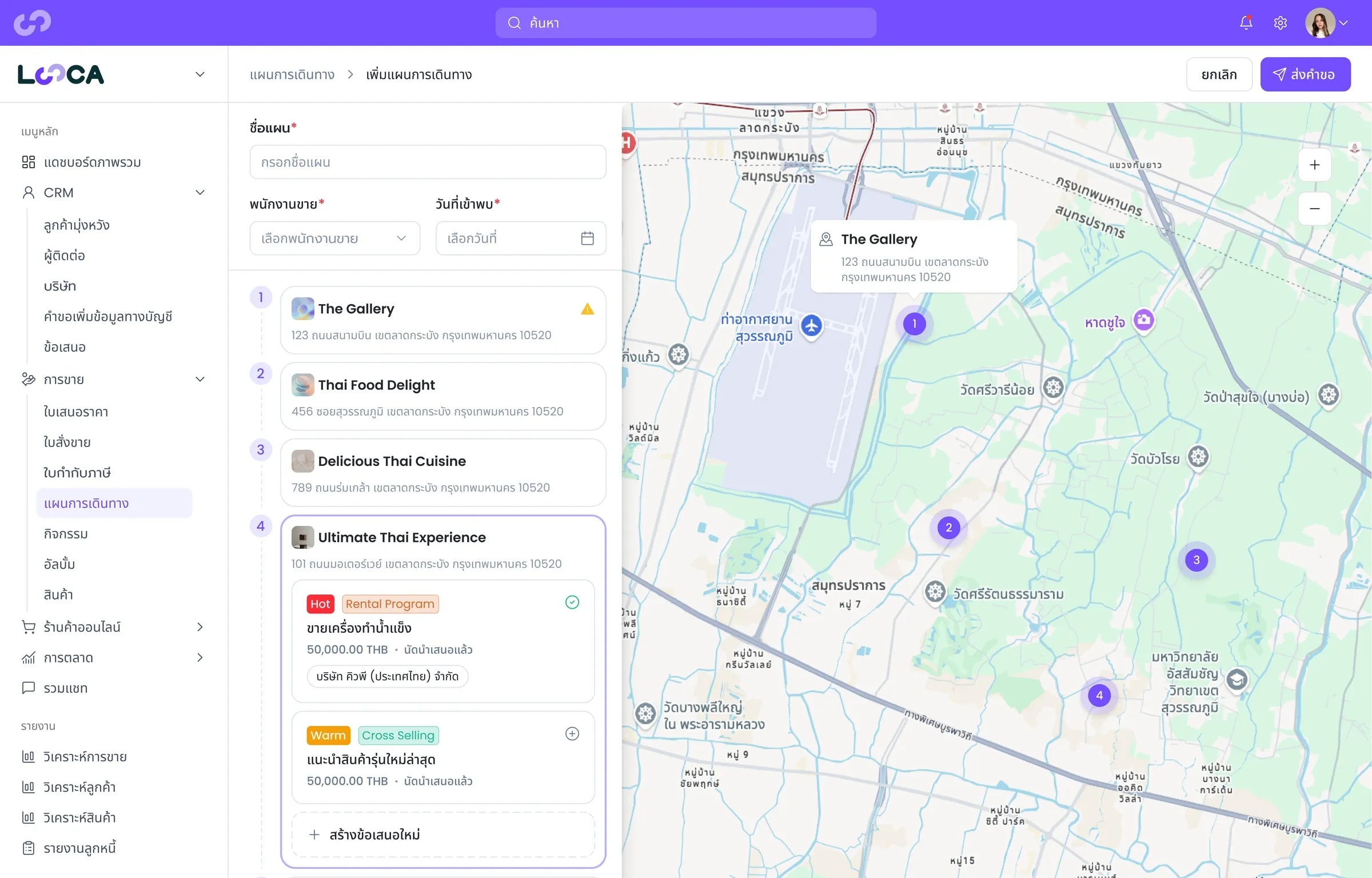Screen dimensions: 1372x878
Task: Click สร้างข้อเสนอใหม่ create proposal button
Action: [443, 835]
